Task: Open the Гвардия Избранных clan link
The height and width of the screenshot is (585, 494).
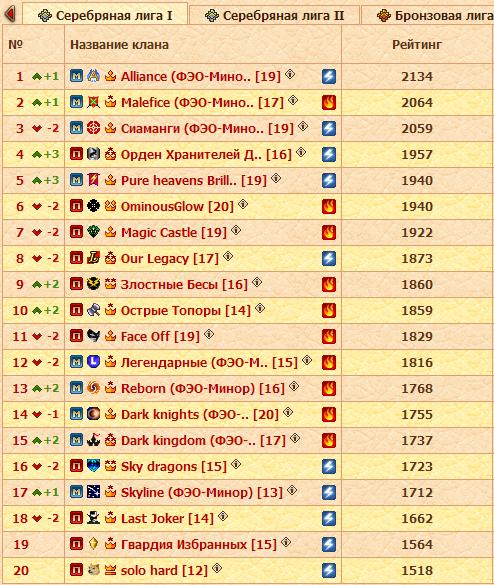Action: click(198, 544)
